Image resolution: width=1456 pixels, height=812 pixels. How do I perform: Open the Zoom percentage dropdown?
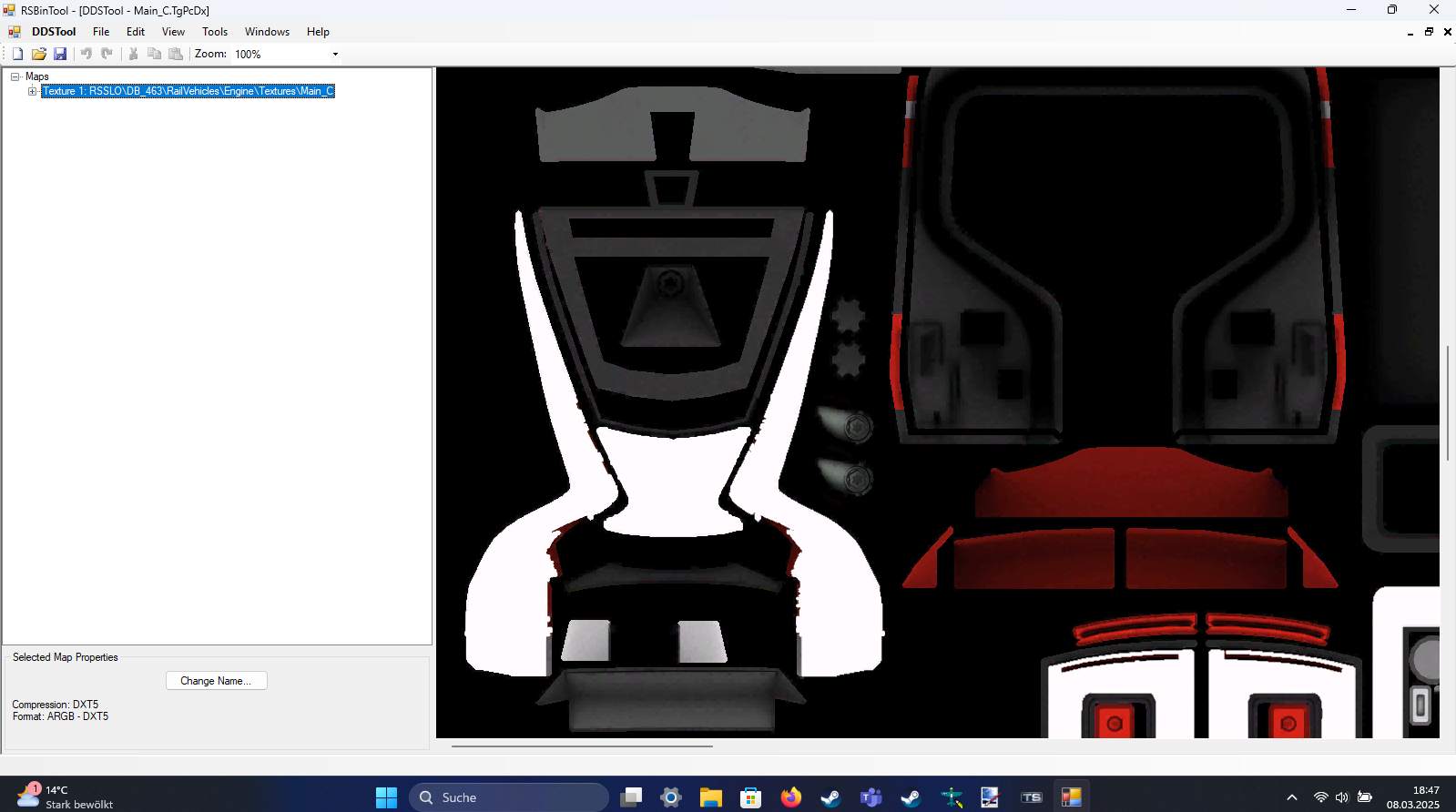coord(335,54)
